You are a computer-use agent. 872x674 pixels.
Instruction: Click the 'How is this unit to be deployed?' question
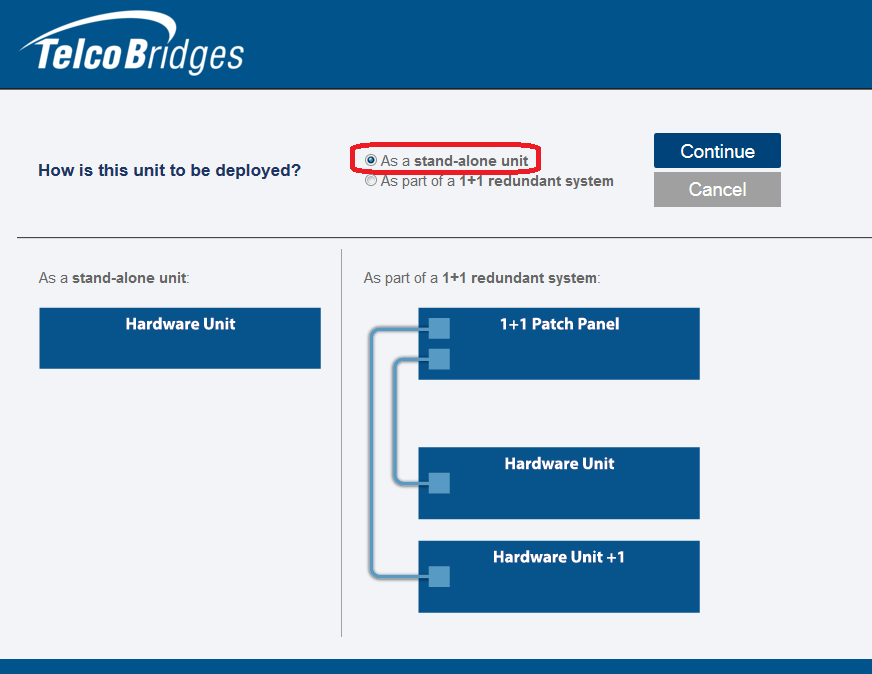[x=169, y=170]
